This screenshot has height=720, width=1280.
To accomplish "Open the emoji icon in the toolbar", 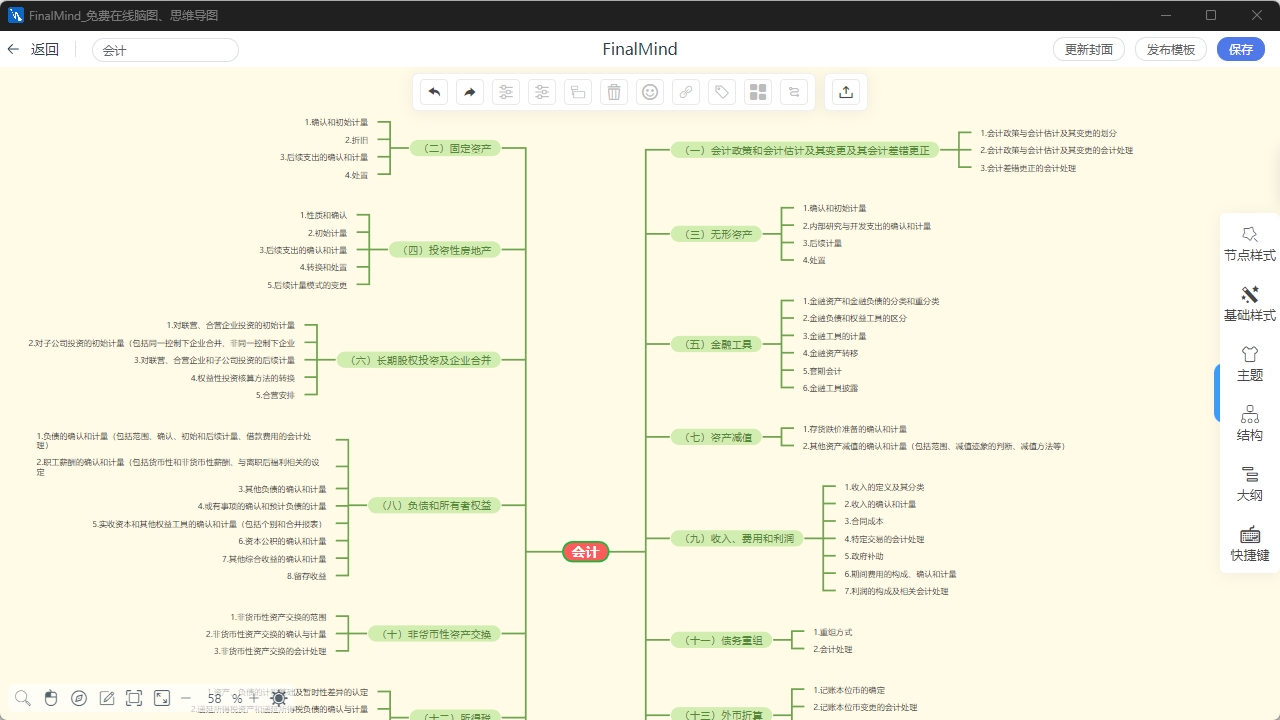I will point(649,91).
